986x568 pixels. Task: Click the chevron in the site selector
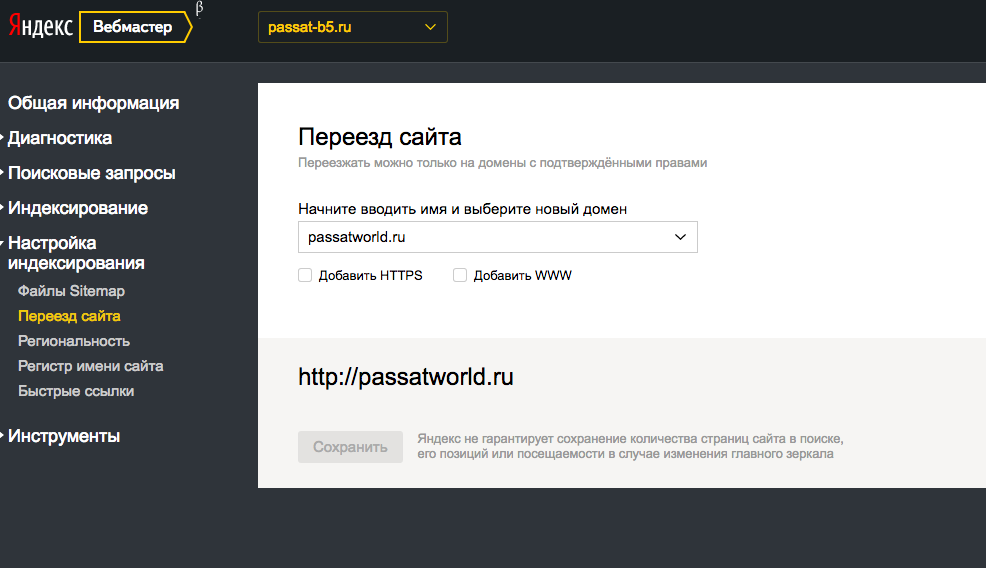coord(430,27)
